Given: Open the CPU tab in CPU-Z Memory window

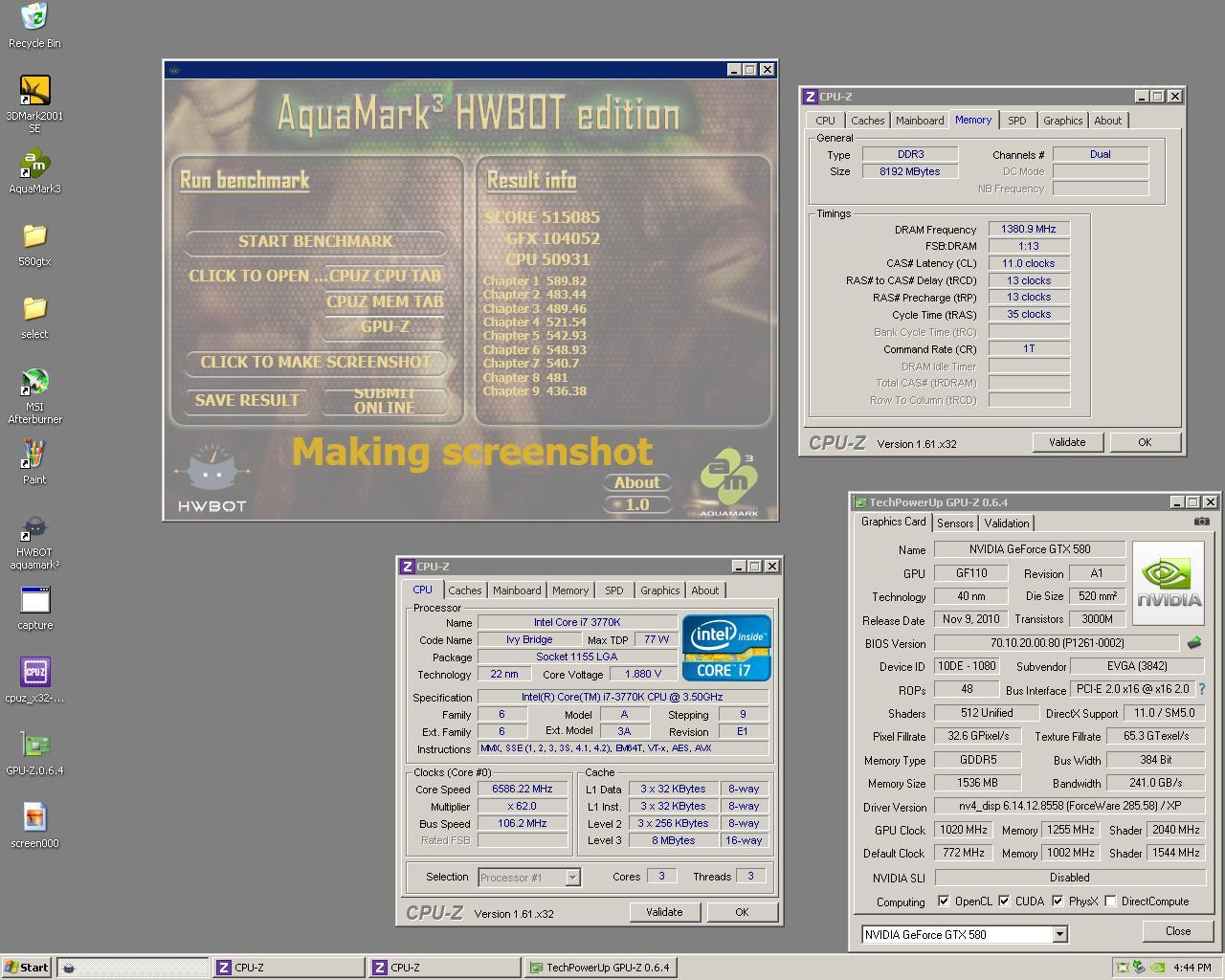Looking at the screenshot, I should point(826,121).
